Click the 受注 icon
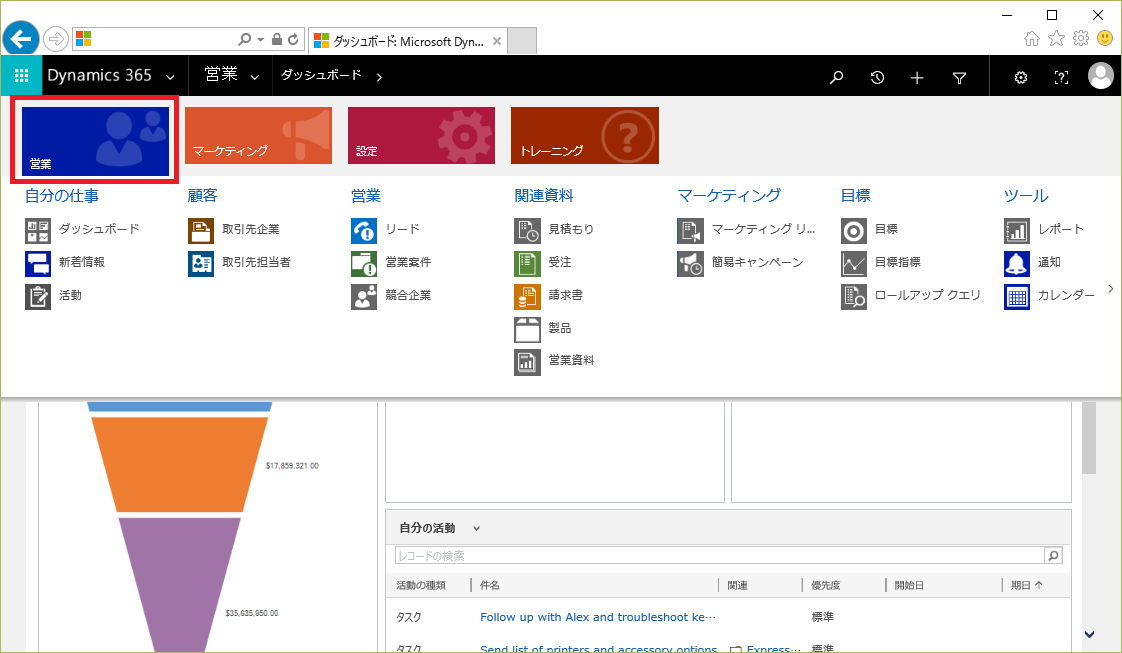Screen dimensions: 1122x653 [x=527, y=264]
